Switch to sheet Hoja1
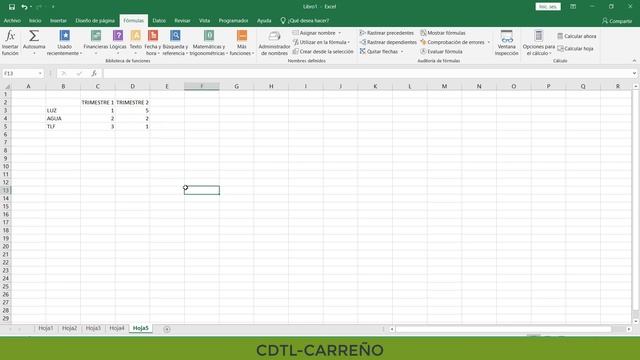This screenshot has width=640, height=360. pyautogui.click(x=46, y=328)
